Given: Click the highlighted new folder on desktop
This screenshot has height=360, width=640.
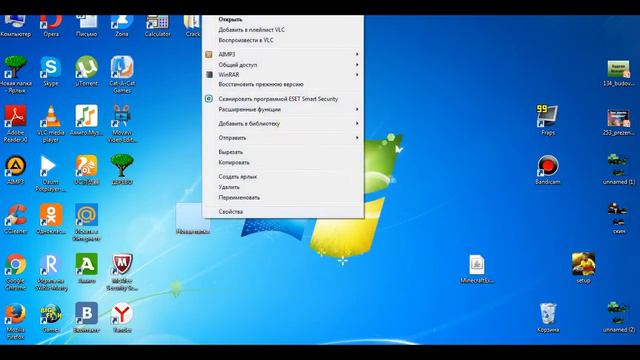Looking at the screenshot, I should click(x=193, y=219).
